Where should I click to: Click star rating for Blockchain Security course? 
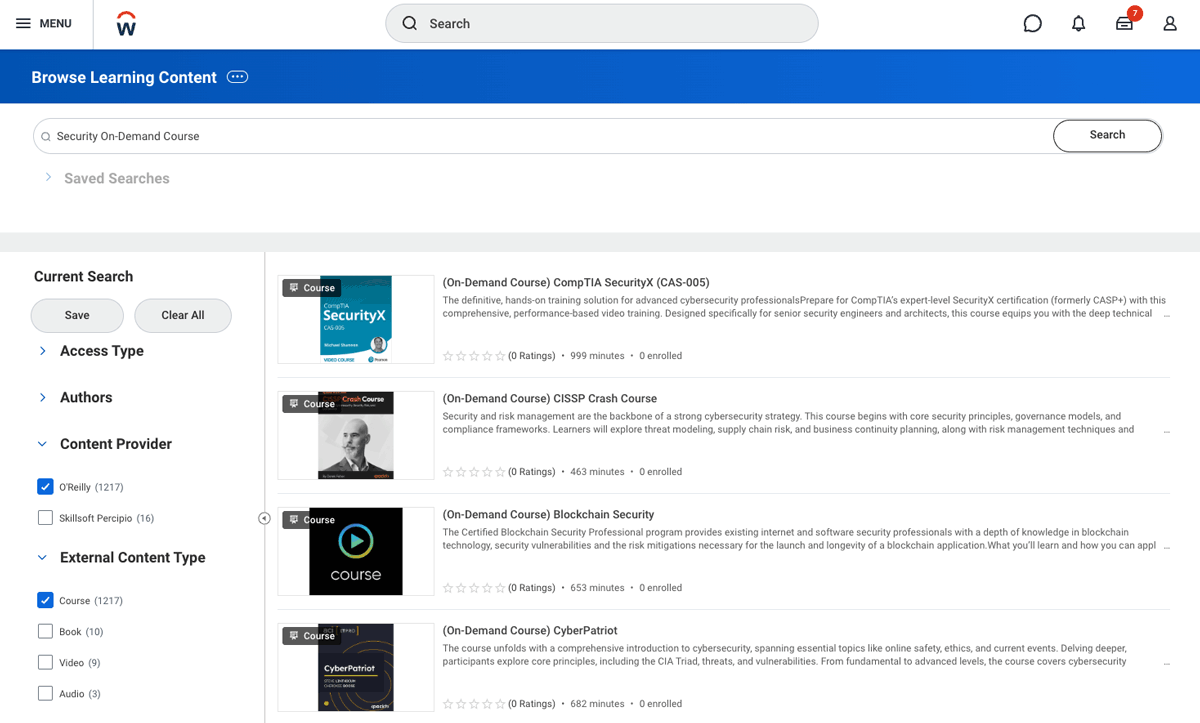click(474, 588)
